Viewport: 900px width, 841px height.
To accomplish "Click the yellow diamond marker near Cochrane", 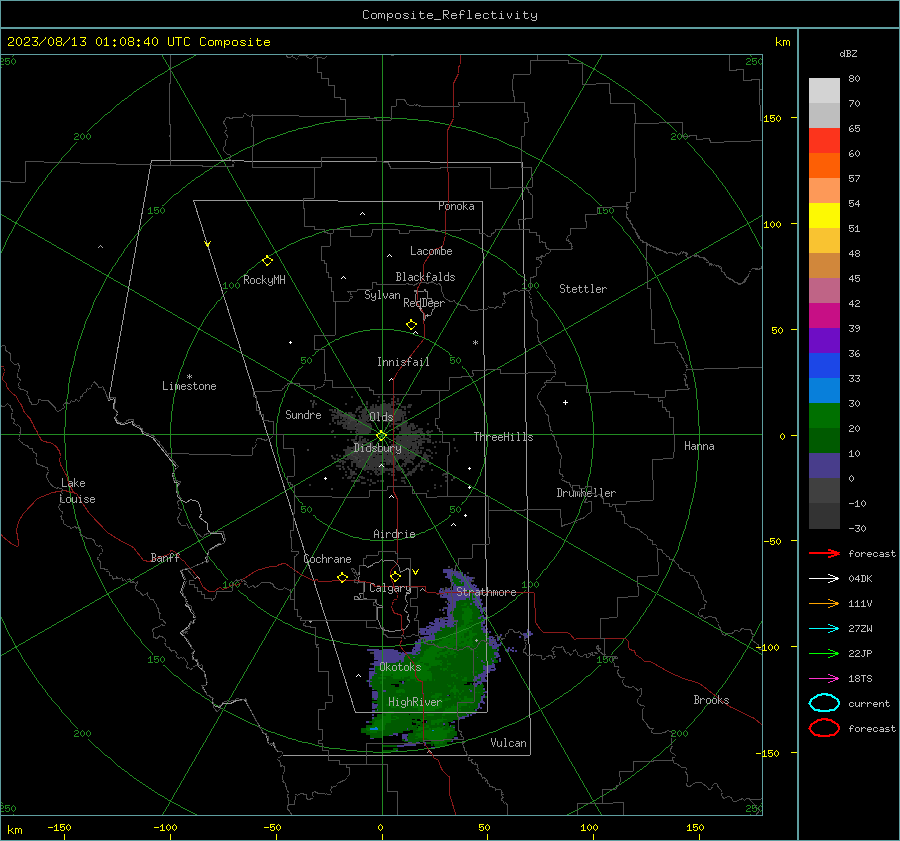I will click(342, 578).
